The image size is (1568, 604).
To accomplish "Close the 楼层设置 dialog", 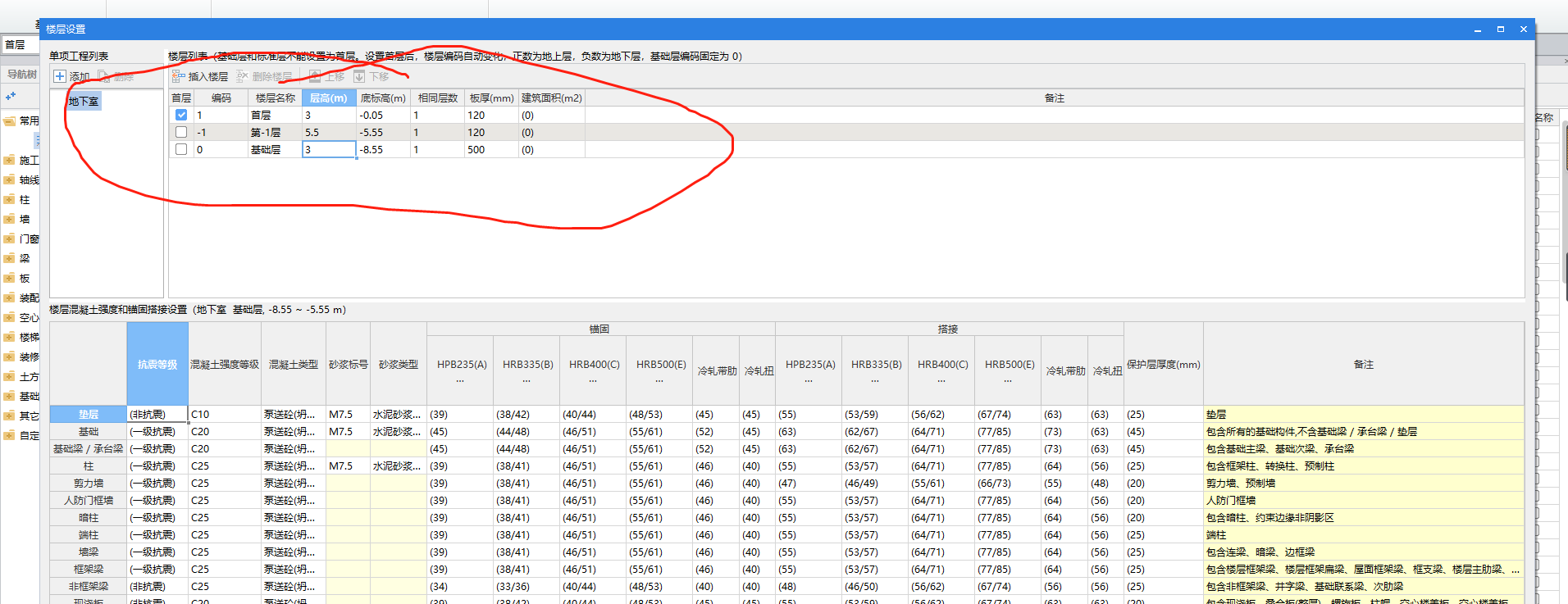I will (x=1524, y=29).
